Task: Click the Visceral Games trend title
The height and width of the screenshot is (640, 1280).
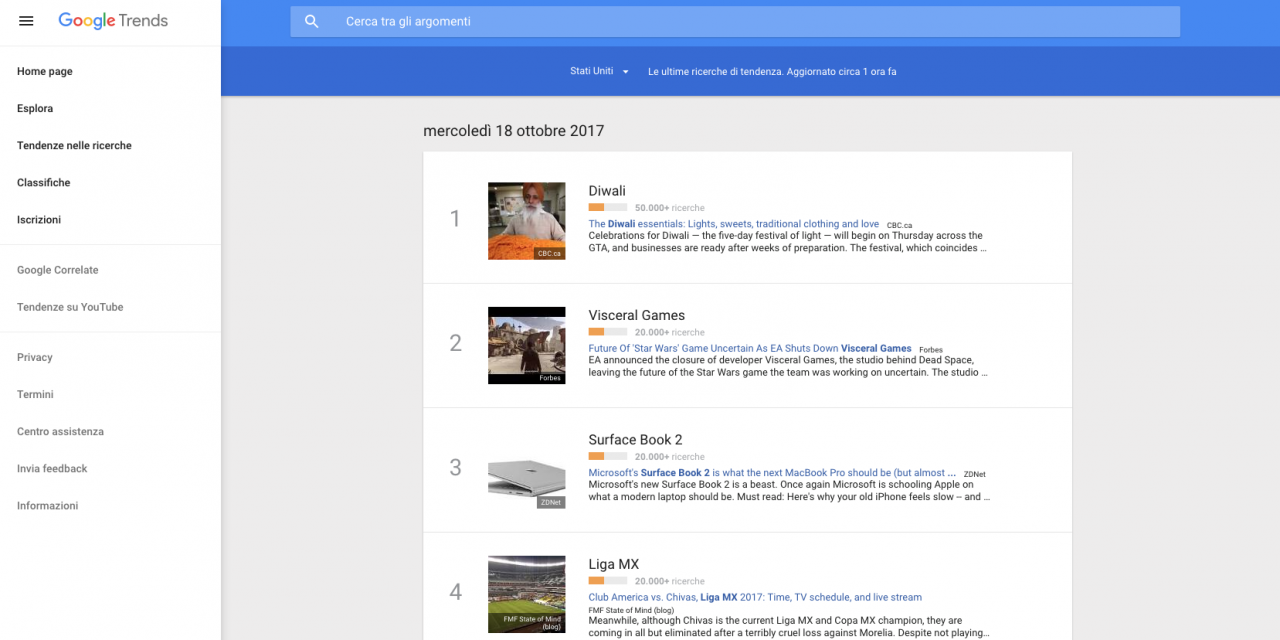Action: click(x=637, y=315)
